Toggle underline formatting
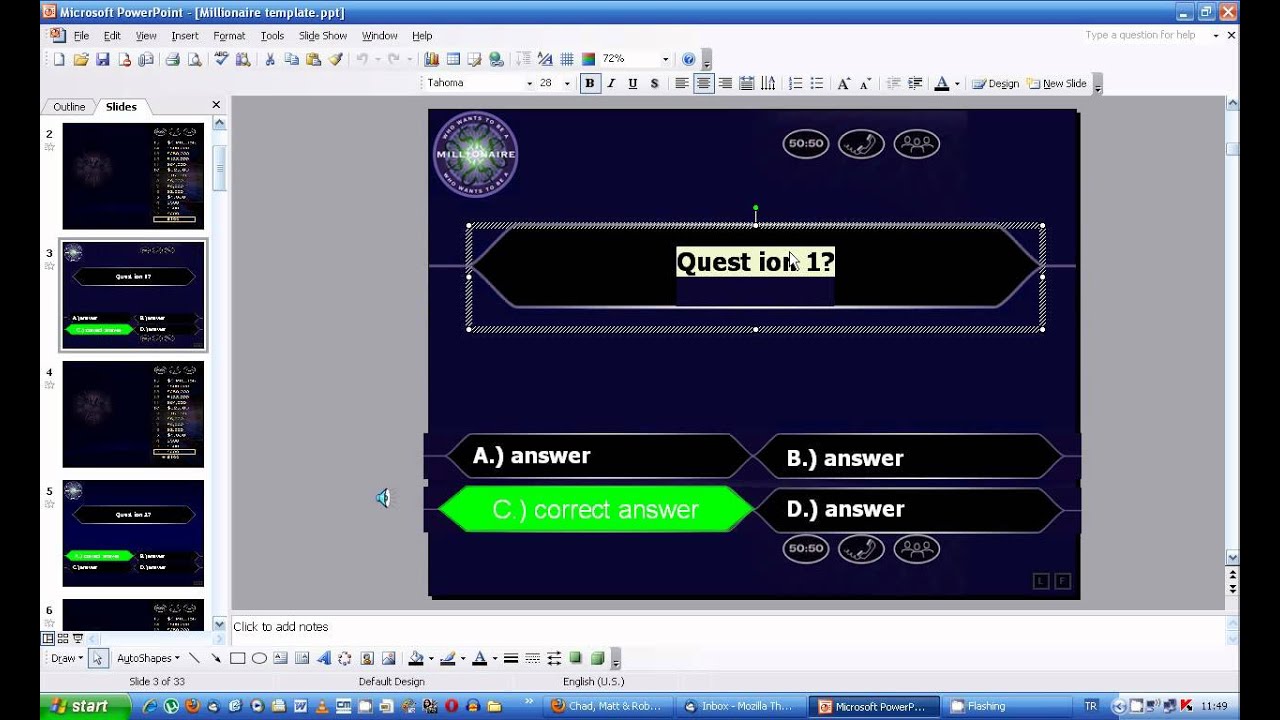Screen dimensions: 1280x720 pos(632,84)
